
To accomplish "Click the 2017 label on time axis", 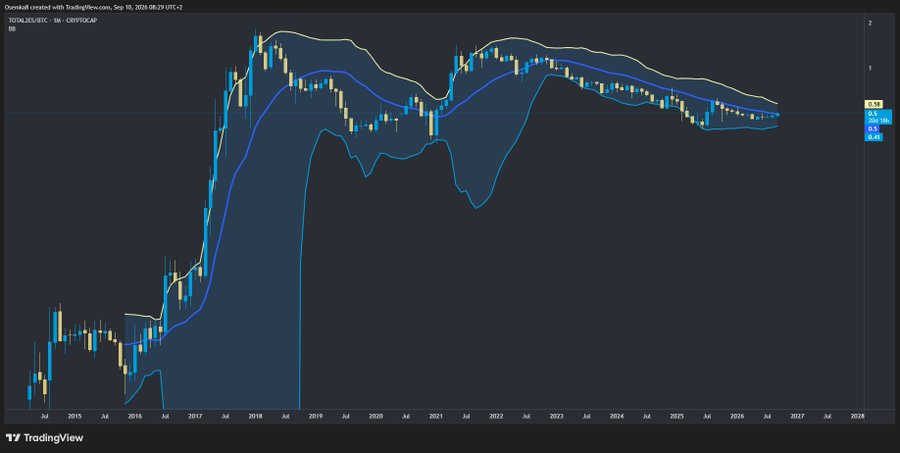I will pos(195,415).
